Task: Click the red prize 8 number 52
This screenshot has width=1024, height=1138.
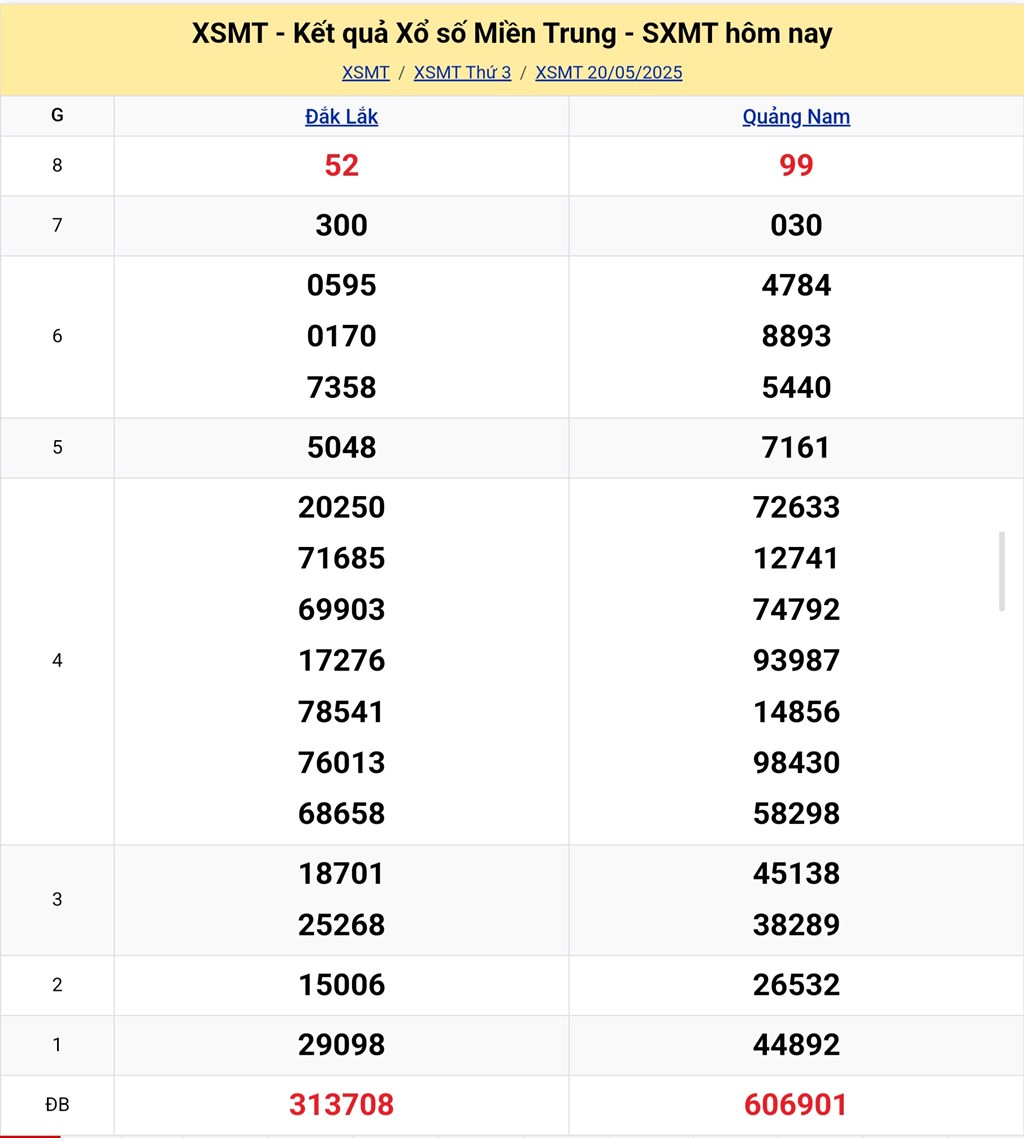Action: 342,166
